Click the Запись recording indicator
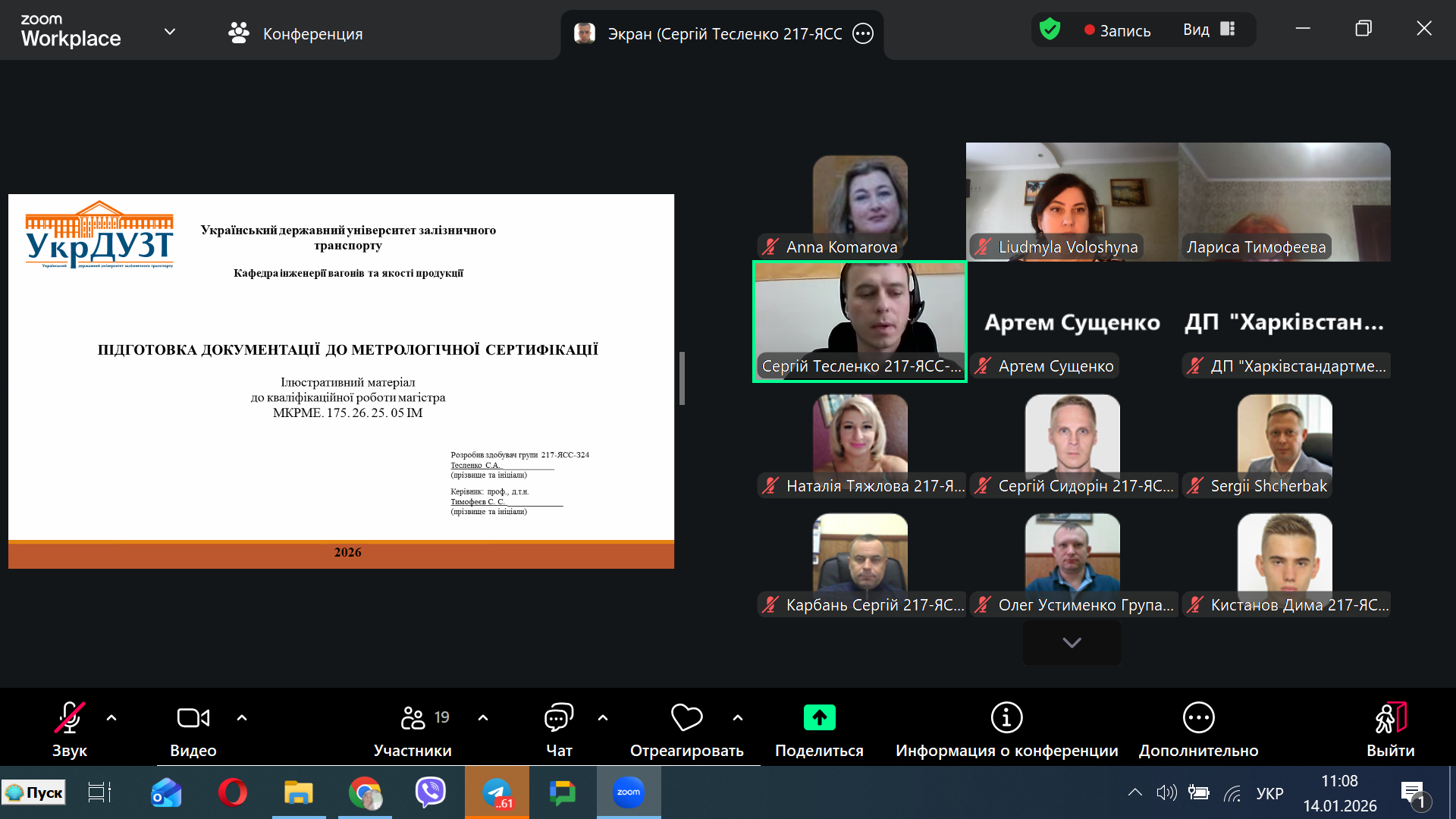Screen dimensions: 1456x819 (x=1117, y=30)
